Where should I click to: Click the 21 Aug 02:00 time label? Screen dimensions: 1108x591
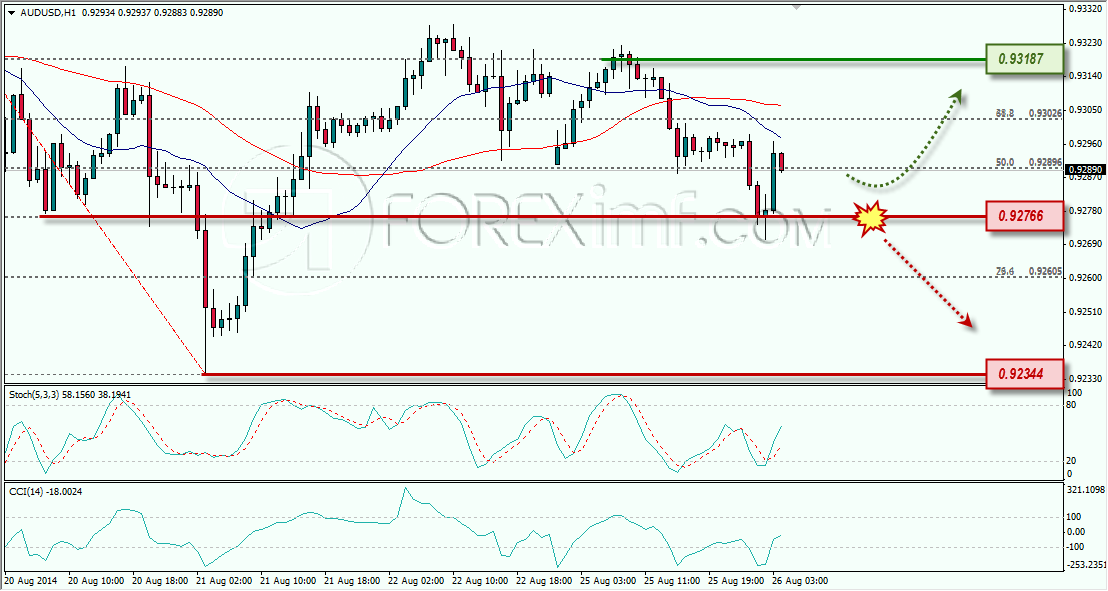[x=224, y=580]
